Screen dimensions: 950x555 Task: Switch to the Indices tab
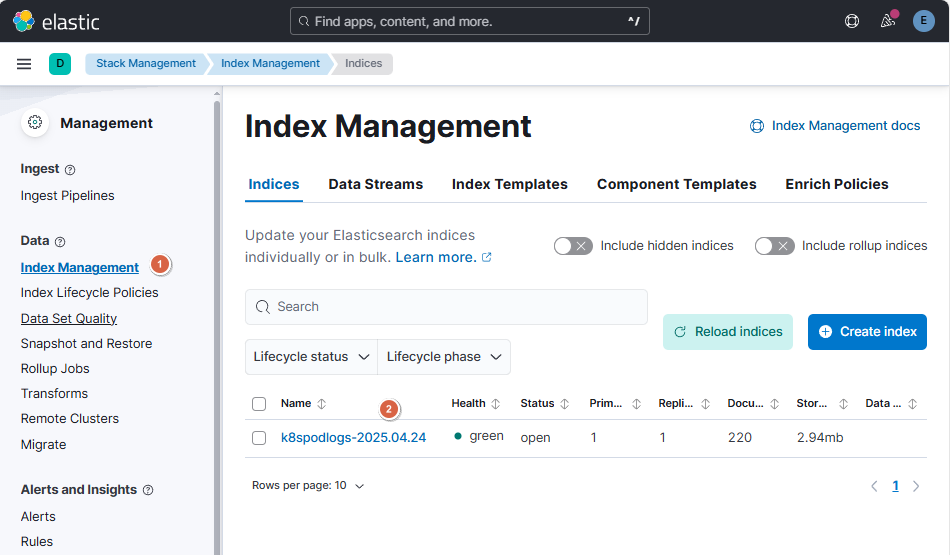tap(274, 184)
